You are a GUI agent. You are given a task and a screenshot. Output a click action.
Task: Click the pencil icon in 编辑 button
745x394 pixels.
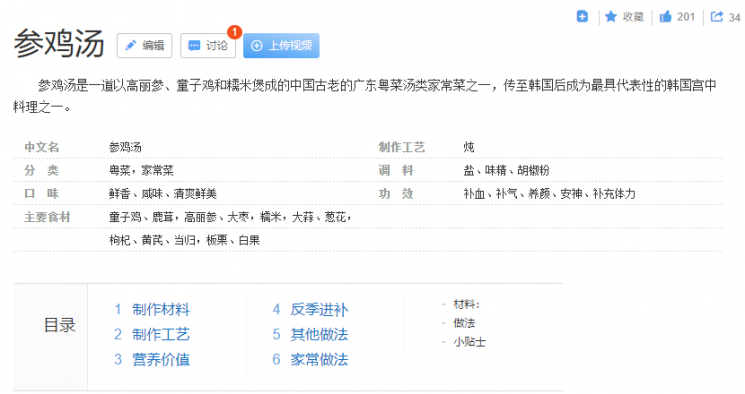point(131,45)
